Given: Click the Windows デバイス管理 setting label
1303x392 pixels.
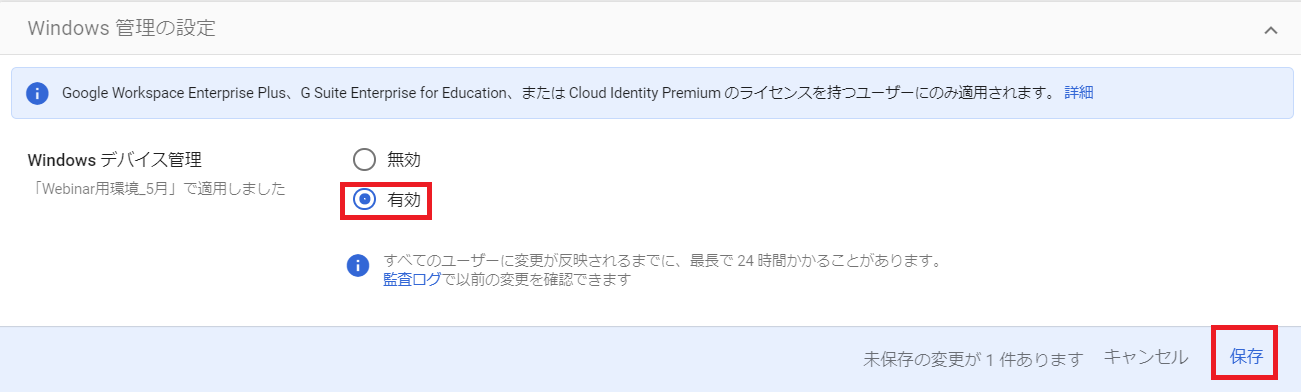Looking at the screenshot, I should click(114, 160).
